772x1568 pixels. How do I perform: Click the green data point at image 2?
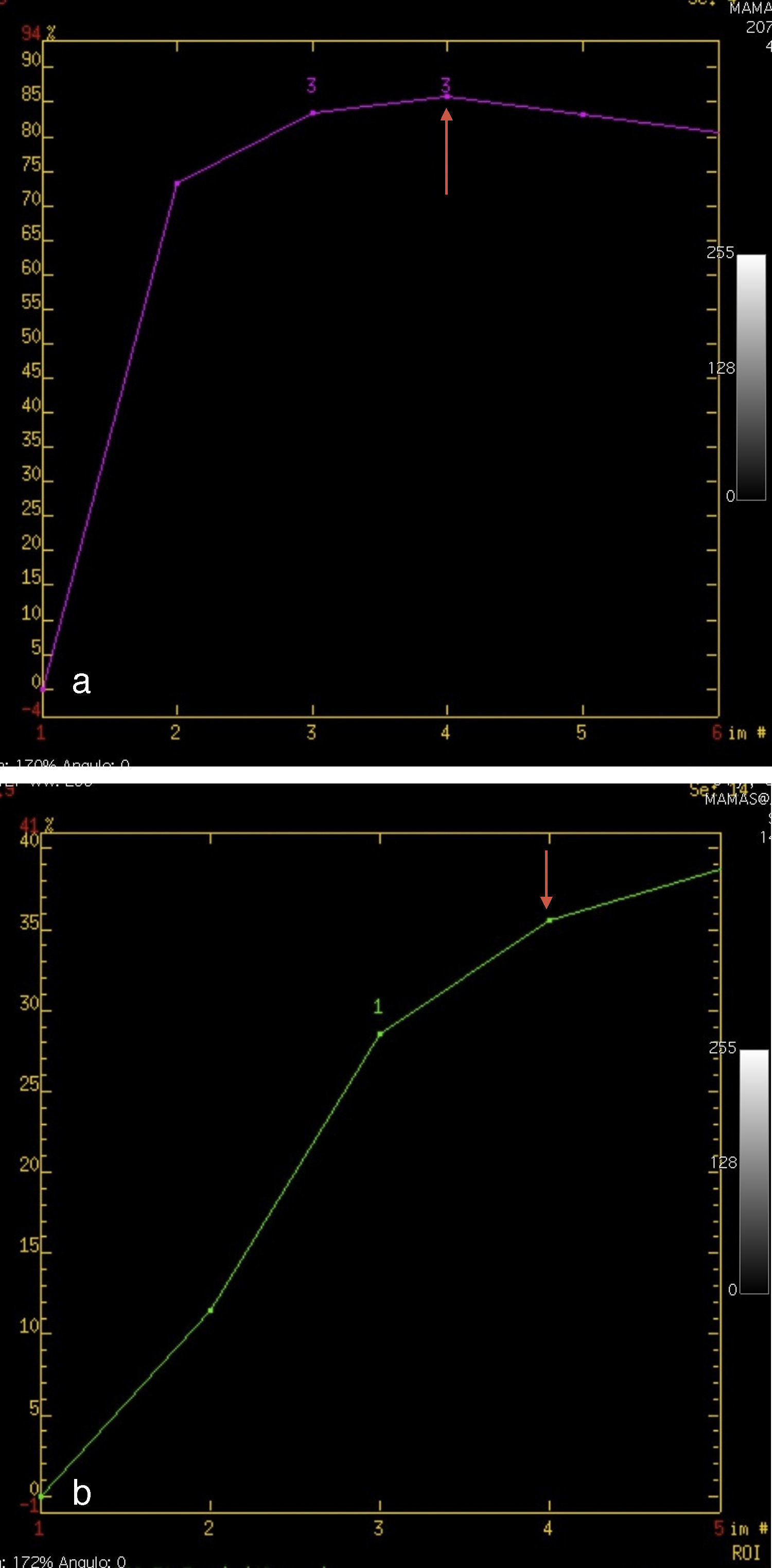[210, 1310]
